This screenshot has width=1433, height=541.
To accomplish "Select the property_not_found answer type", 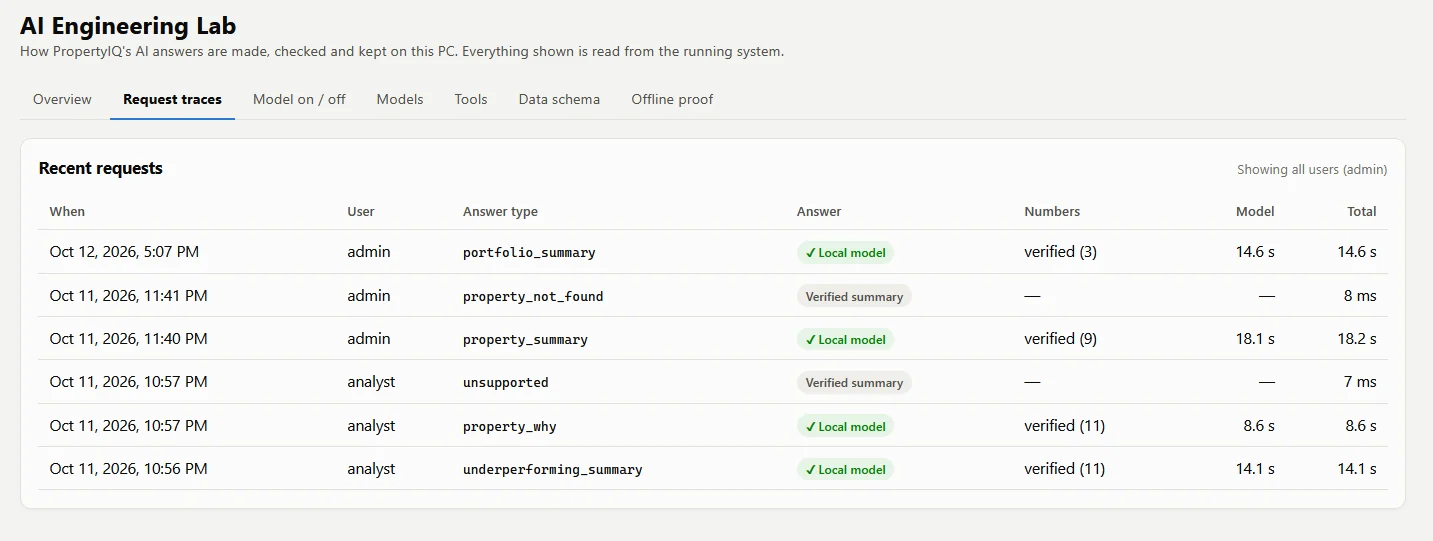I will [x=533, y=297].
